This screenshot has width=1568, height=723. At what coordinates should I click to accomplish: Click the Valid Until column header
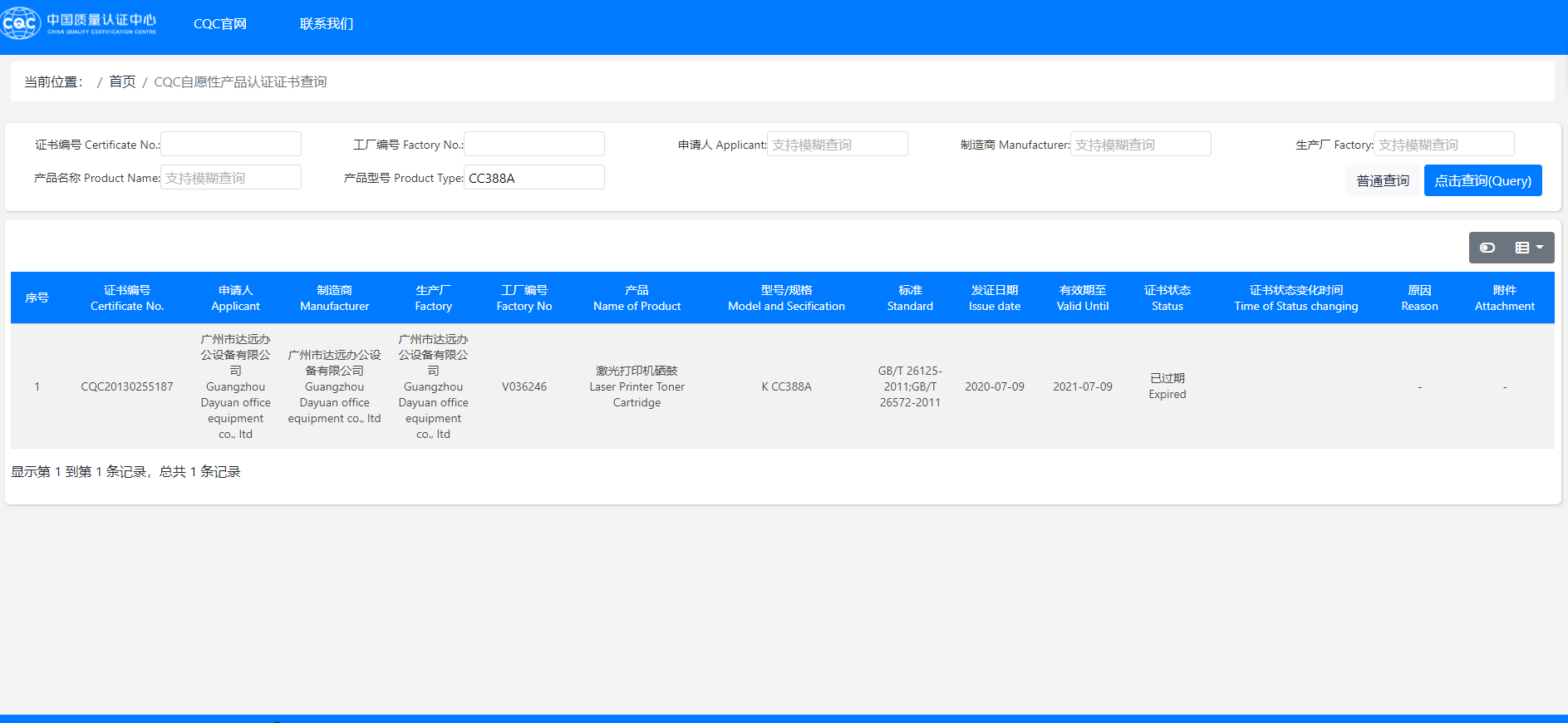(x=1083, y=298)
